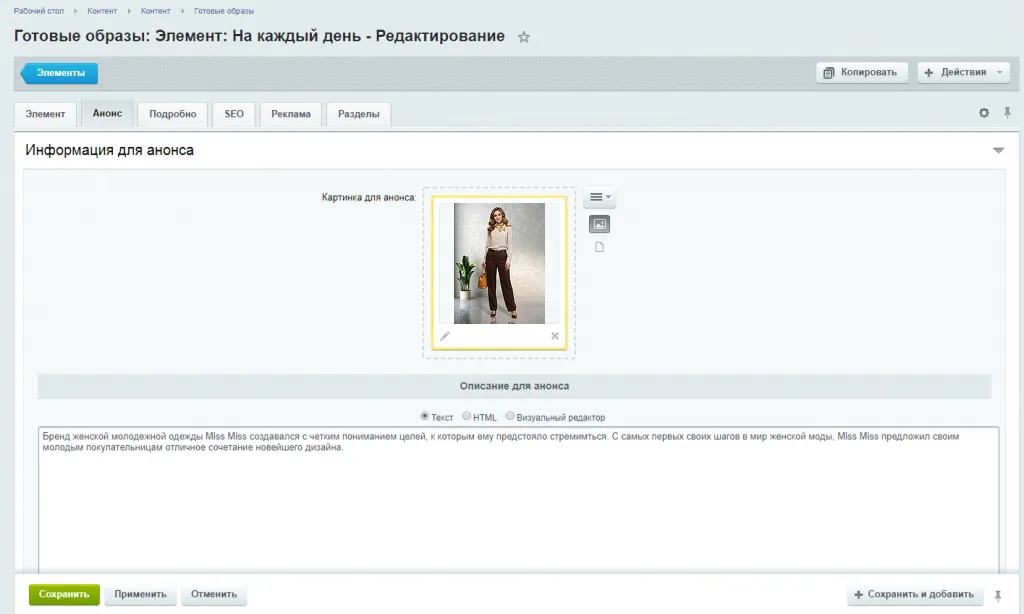Pin the tabs with the pushpin icon

click(1007, 113)
